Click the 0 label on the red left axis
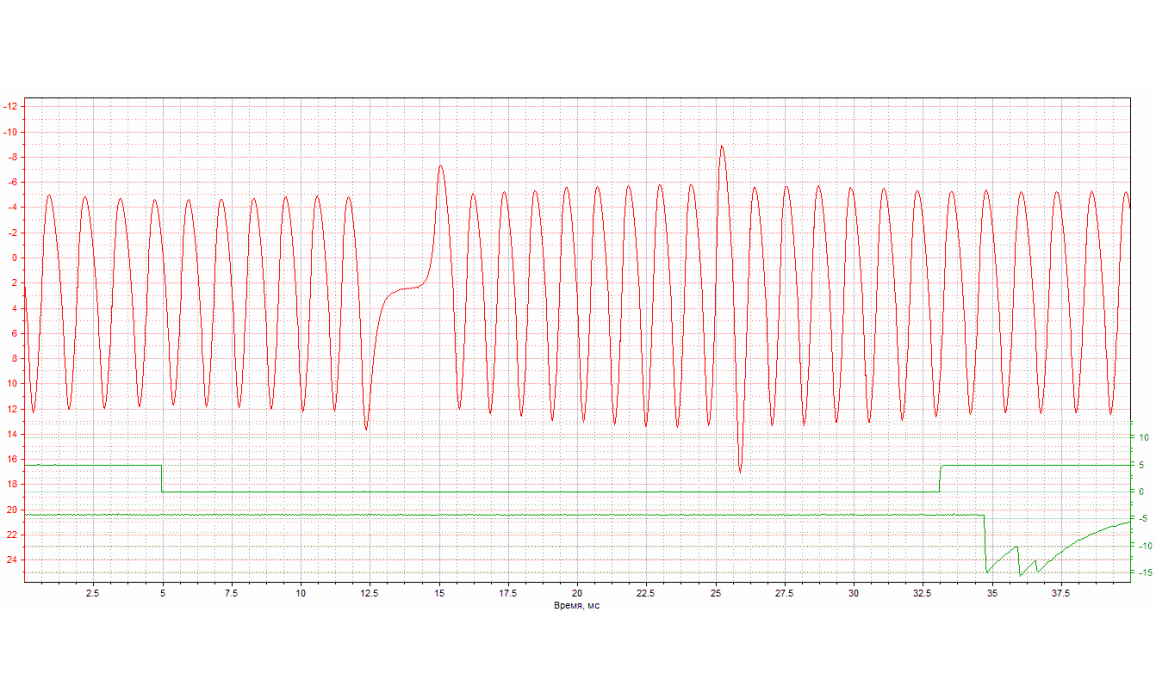Viewport: 1156px width, 700px height. click(x=15, y=258)
